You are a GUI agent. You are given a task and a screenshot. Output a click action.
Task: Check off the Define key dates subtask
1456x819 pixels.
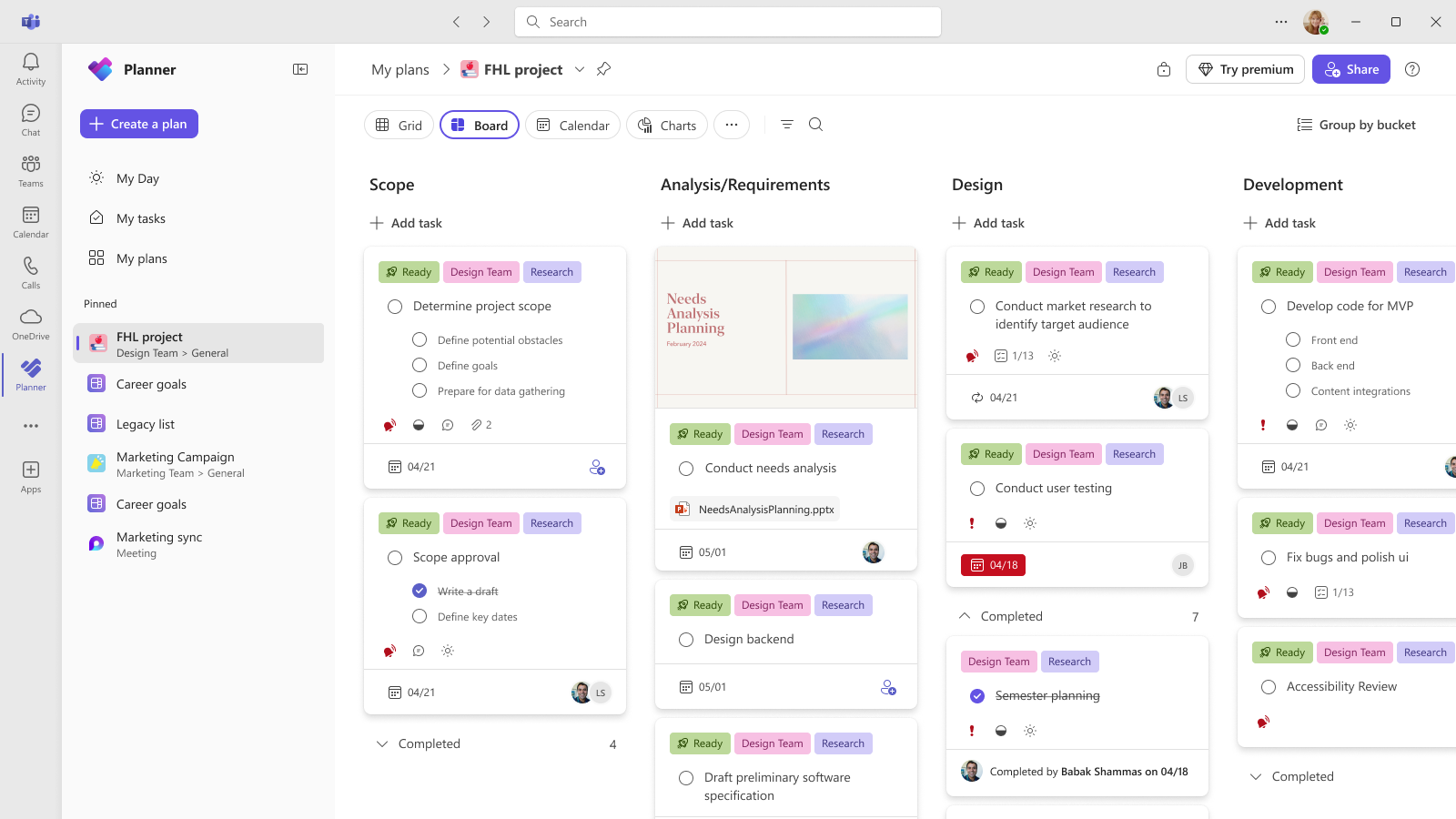coord(420,616)
